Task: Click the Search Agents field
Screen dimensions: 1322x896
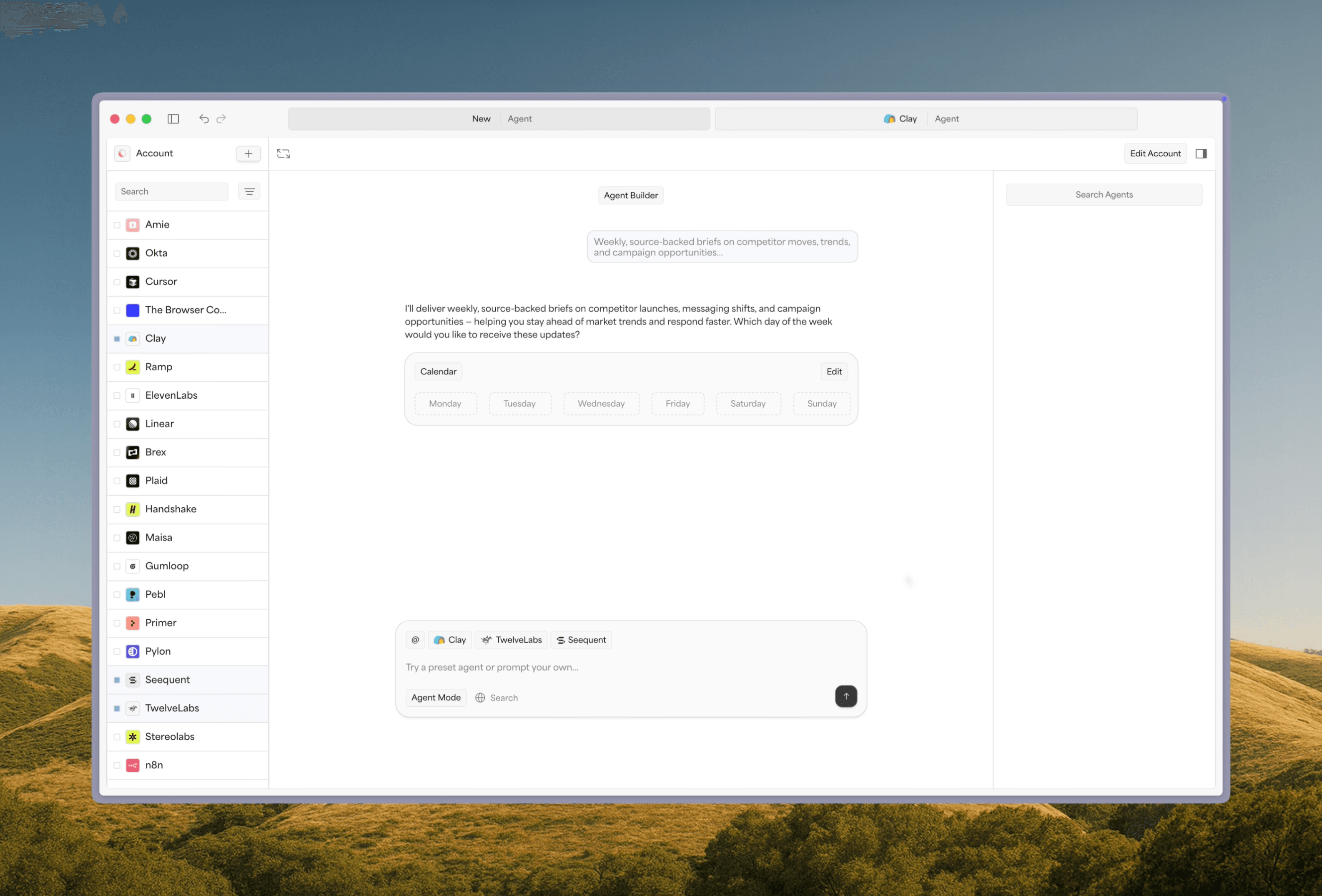Action: coord(1103,195)
